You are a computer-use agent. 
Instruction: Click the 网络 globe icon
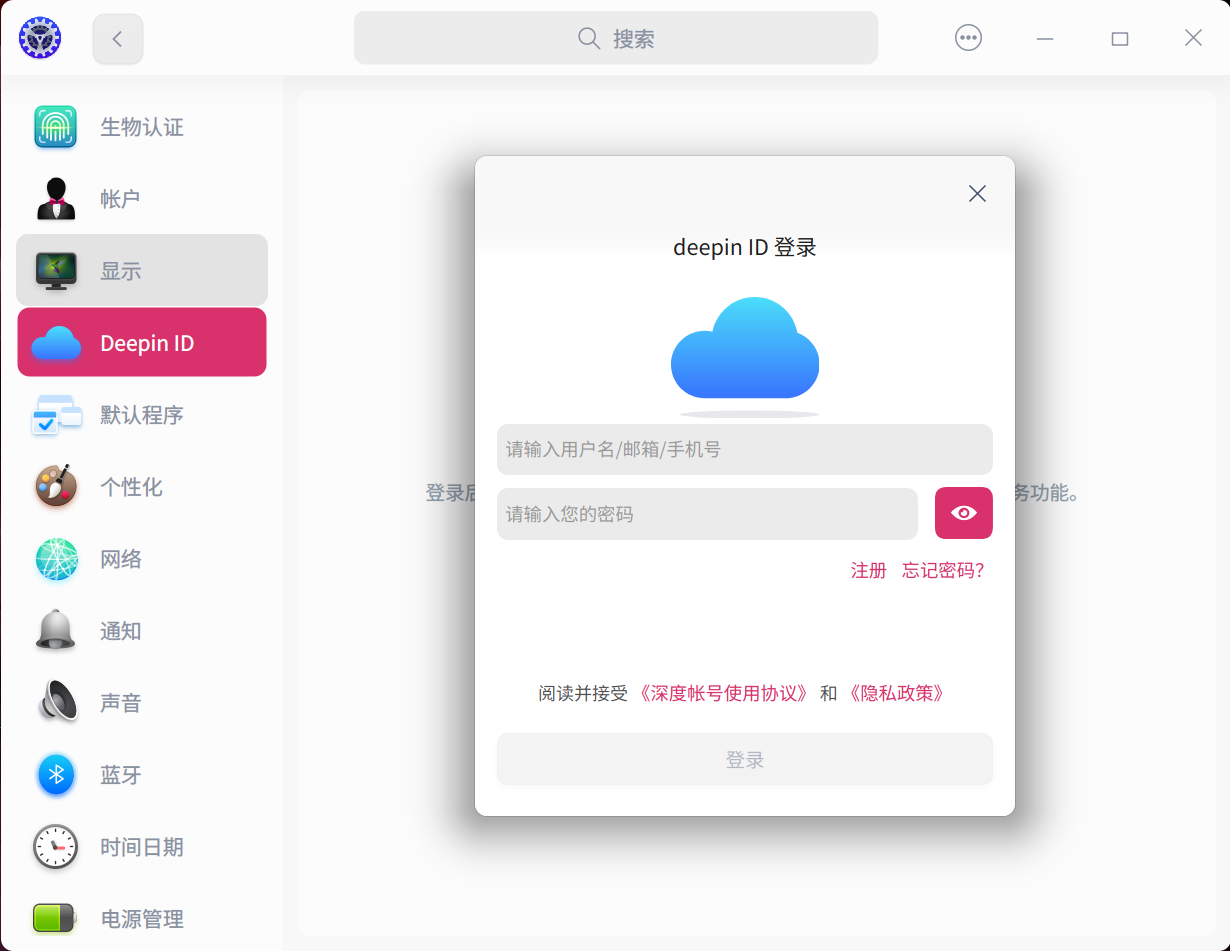(56, 559)
